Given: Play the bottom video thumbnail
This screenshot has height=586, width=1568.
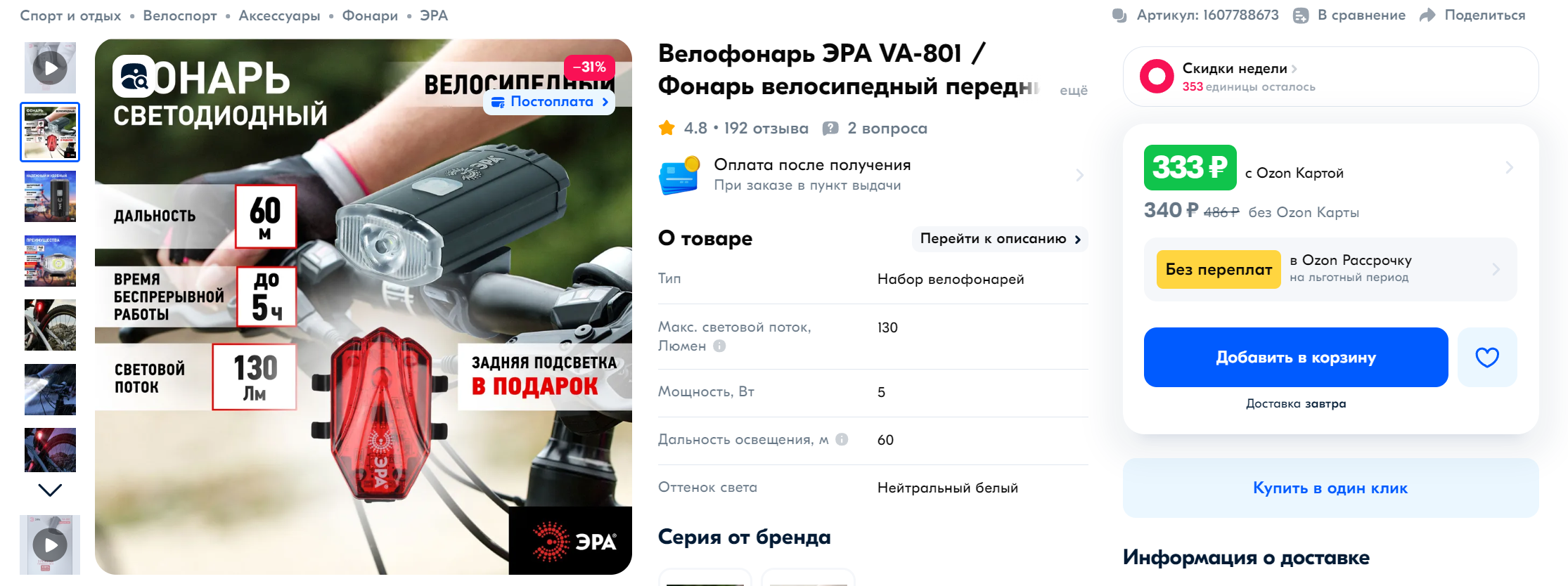Looking at the screenshot, I should 50,545.
